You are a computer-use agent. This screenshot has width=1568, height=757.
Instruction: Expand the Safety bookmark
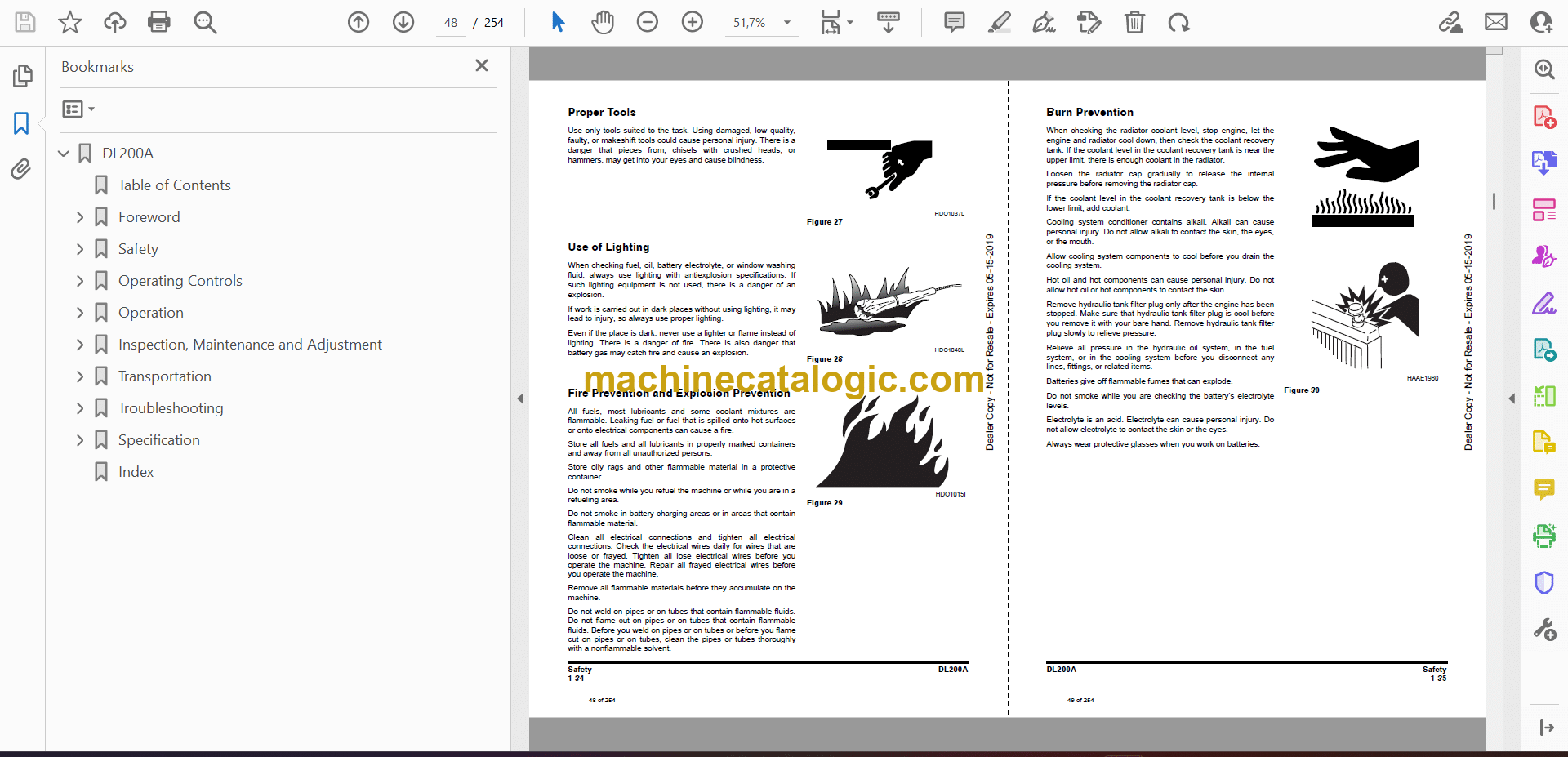[80, 249]
